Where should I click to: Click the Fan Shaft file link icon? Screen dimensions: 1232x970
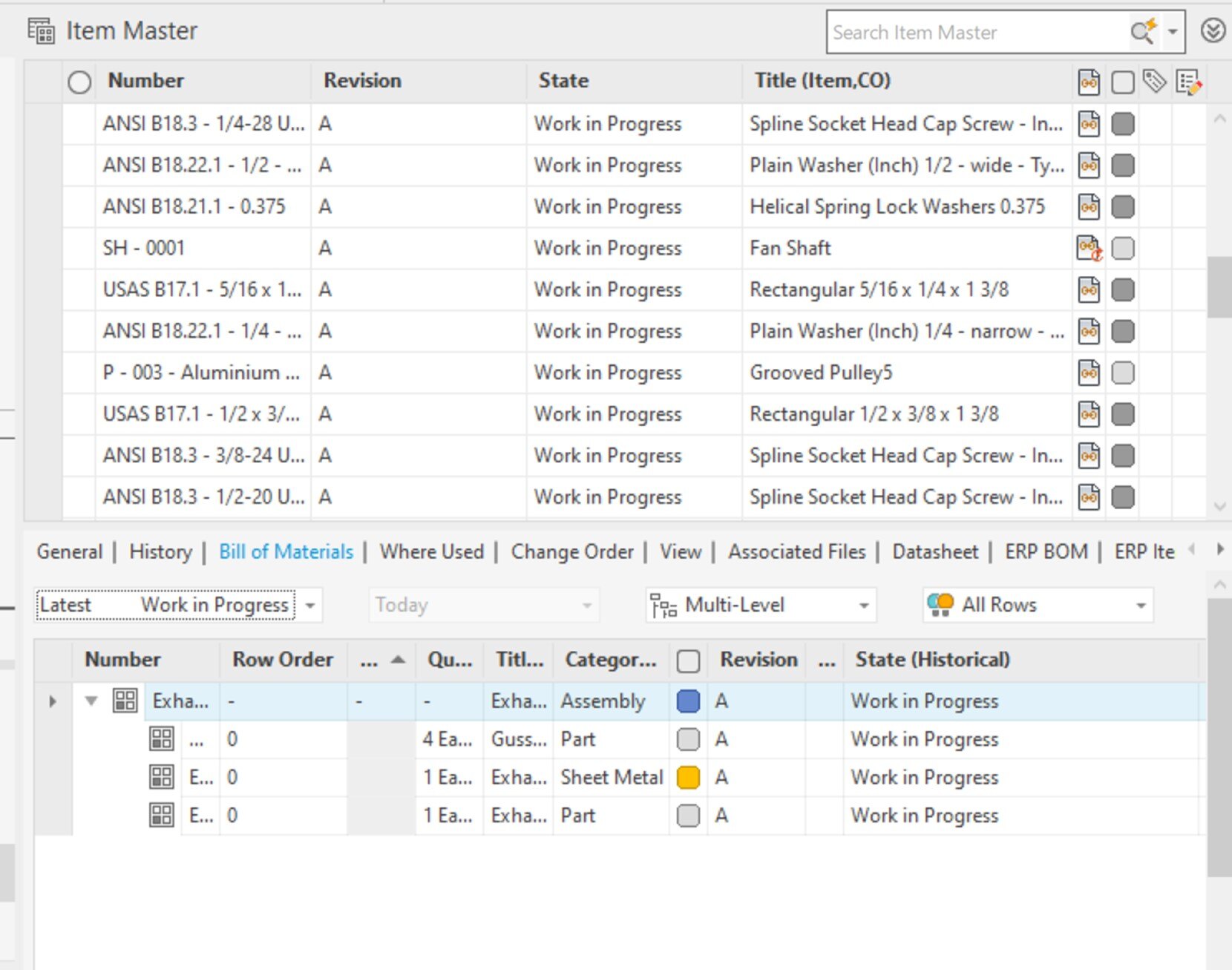click(x=1090, y=249)
